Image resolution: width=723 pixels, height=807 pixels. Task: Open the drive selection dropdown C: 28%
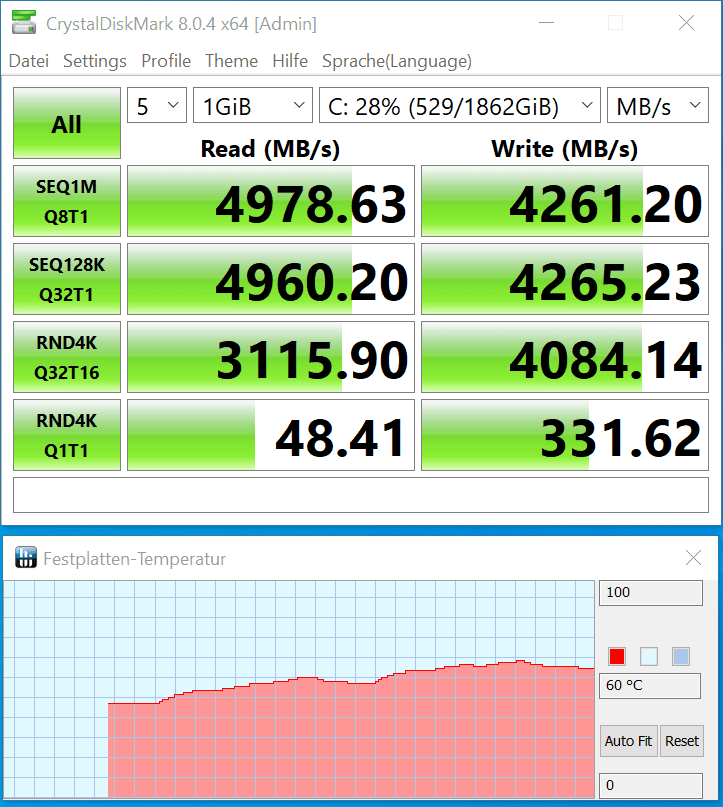(x=460, y=106)
